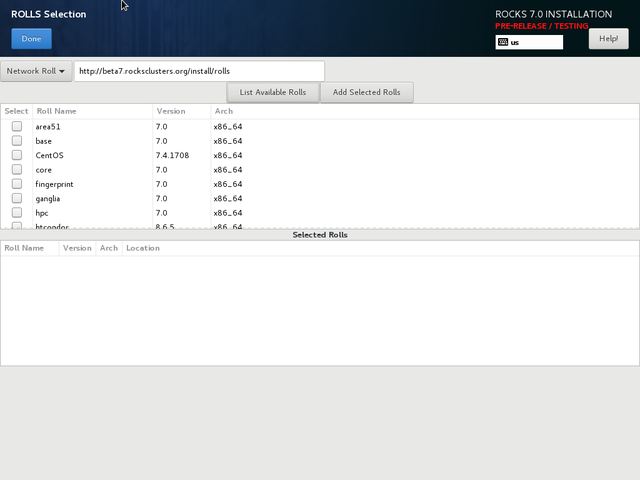Toggle the fingerprint roll checkbox
The height and width of the screenshot is (480, 640).
tap(17, 184)
